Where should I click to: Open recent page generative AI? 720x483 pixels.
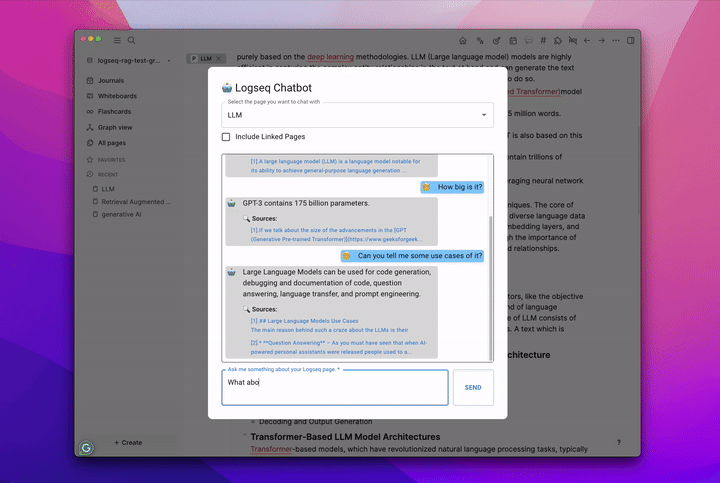tap(121, 214)
